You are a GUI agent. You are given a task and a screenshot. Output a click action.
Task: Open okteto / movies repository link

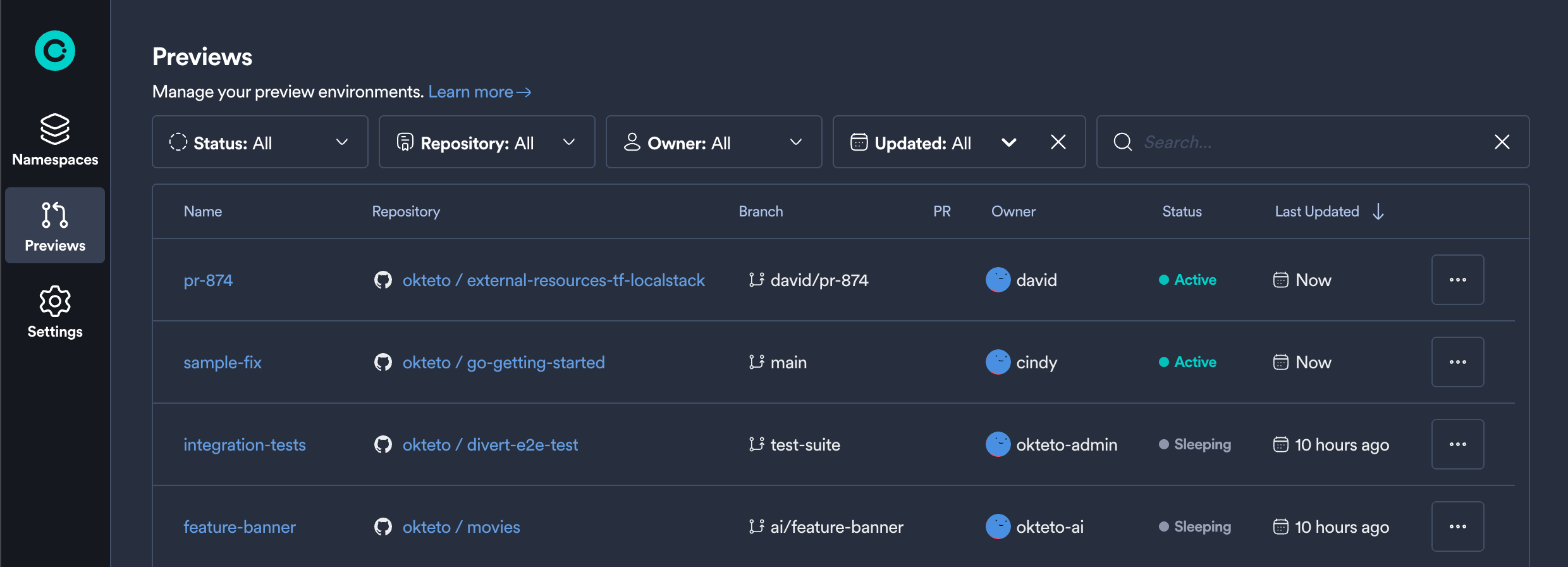(x=461, y=527)
